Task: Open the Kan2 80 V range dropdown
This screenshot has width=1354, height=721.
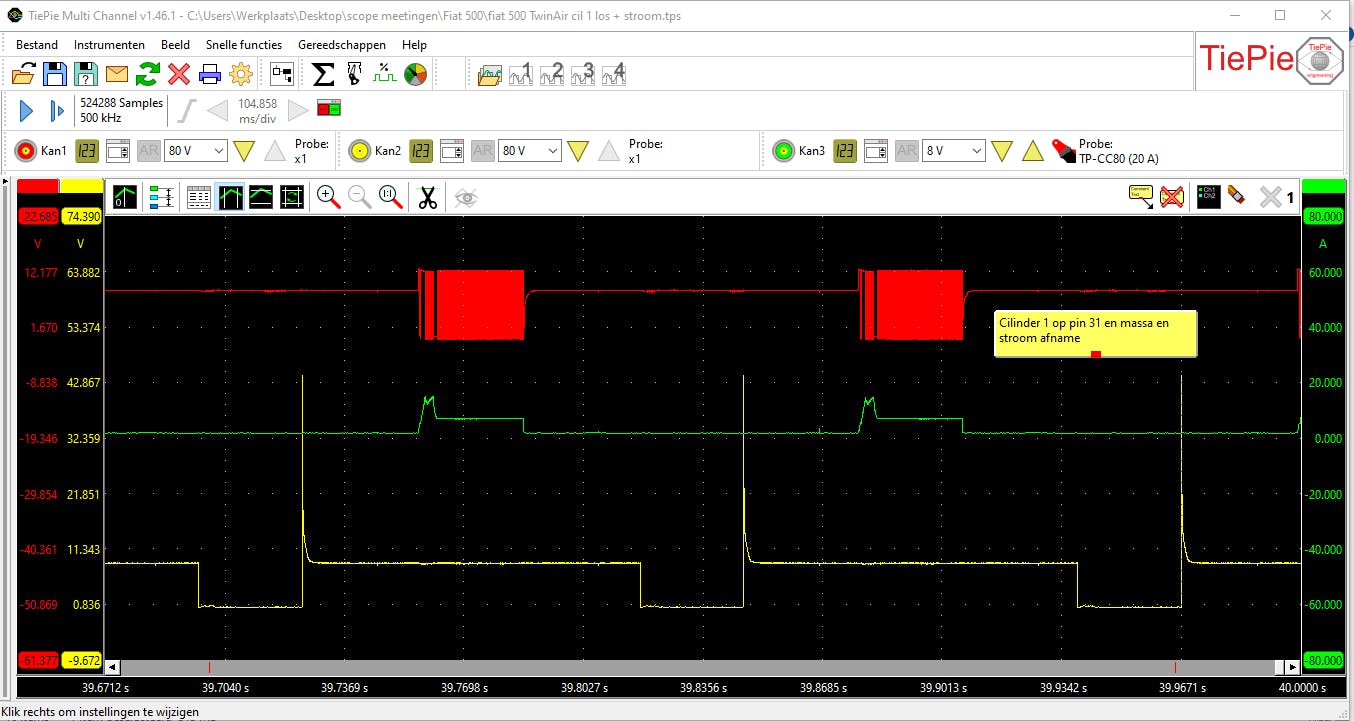Action: point(529,151)
